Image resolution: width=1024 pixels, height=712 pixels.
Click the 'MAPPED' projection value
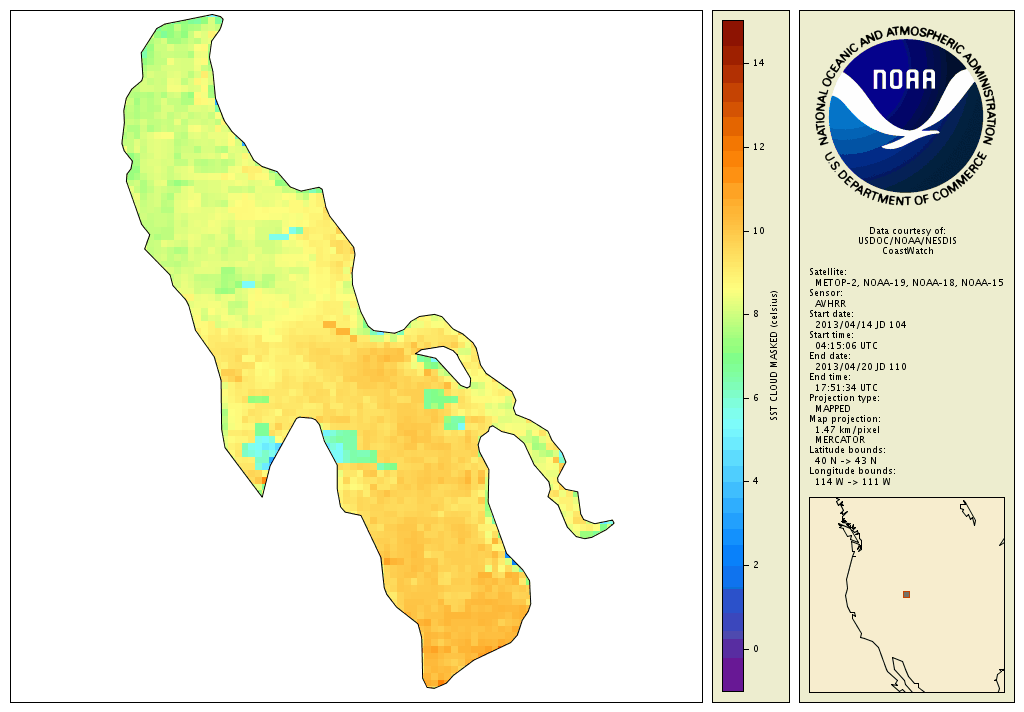tap(833, 408)
